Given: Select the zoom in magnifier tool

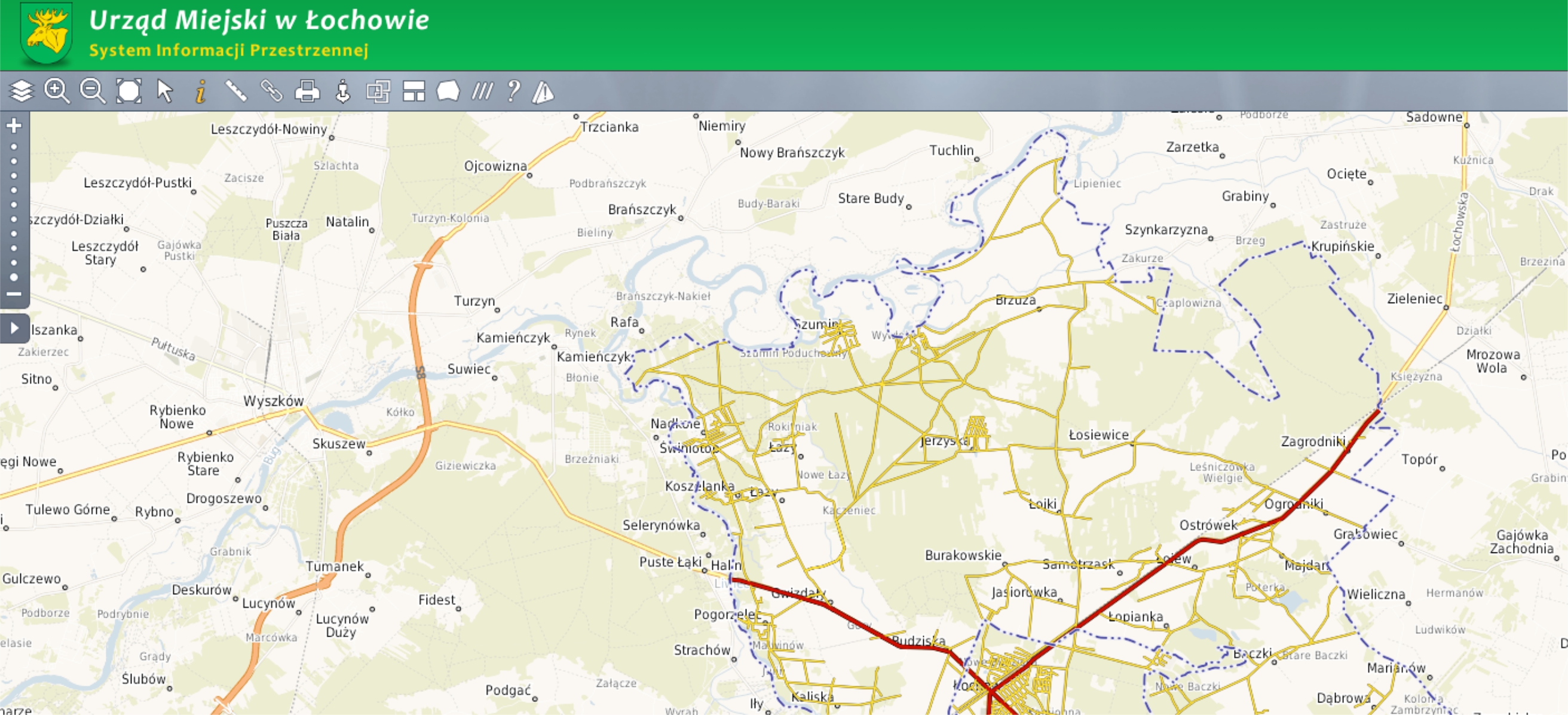Looking at the screenshot, I should (x=57, y=91).
